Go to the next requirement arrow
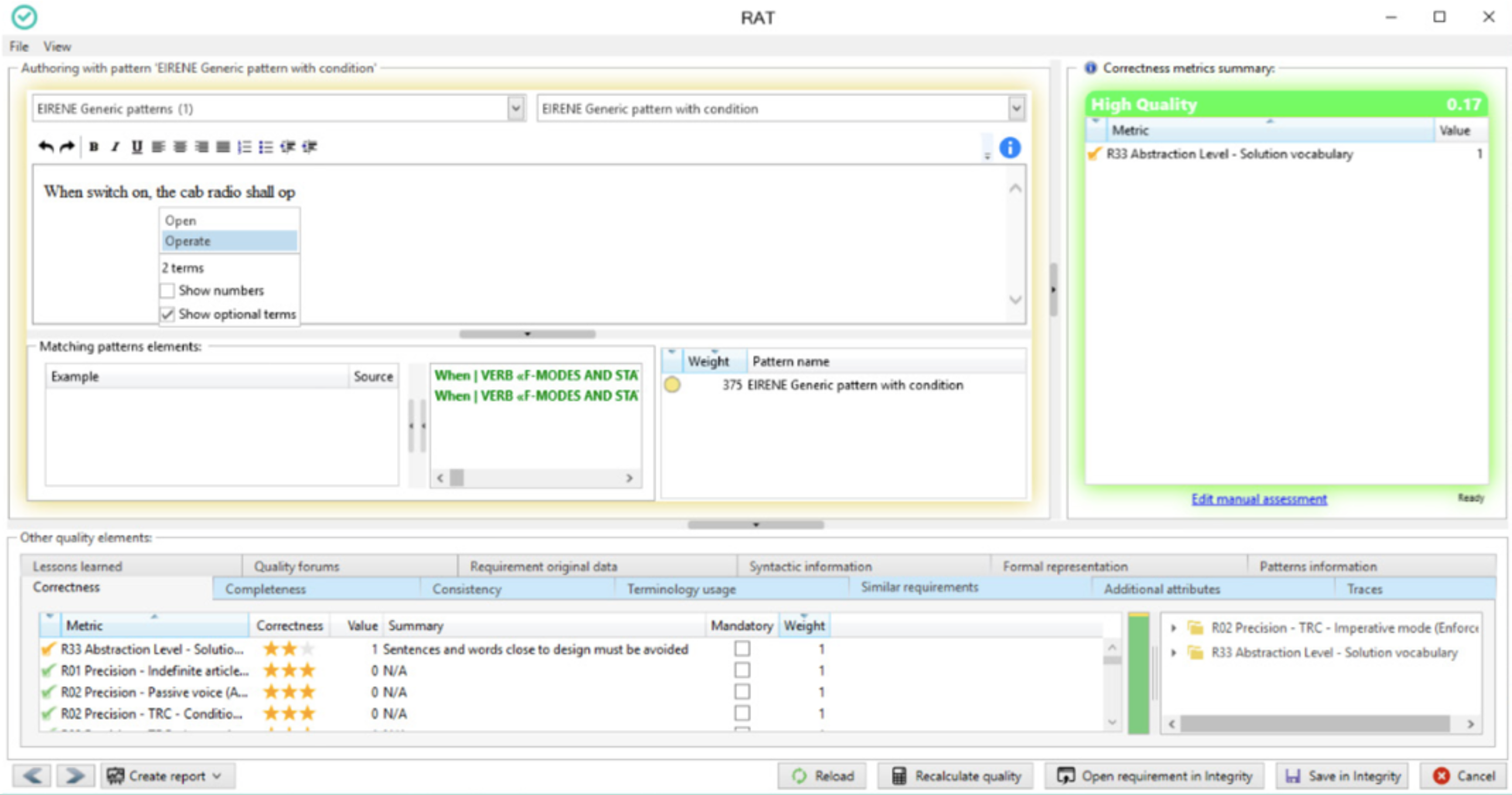Screen dimensions: 1512x795 click(75, 776)
